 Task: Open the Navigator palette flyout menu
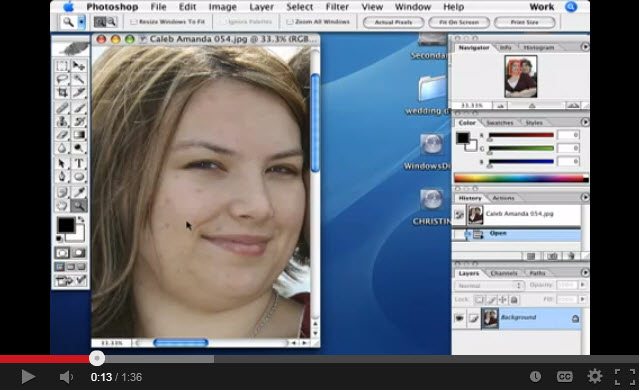pyautogui.click(x=585, y=47)
